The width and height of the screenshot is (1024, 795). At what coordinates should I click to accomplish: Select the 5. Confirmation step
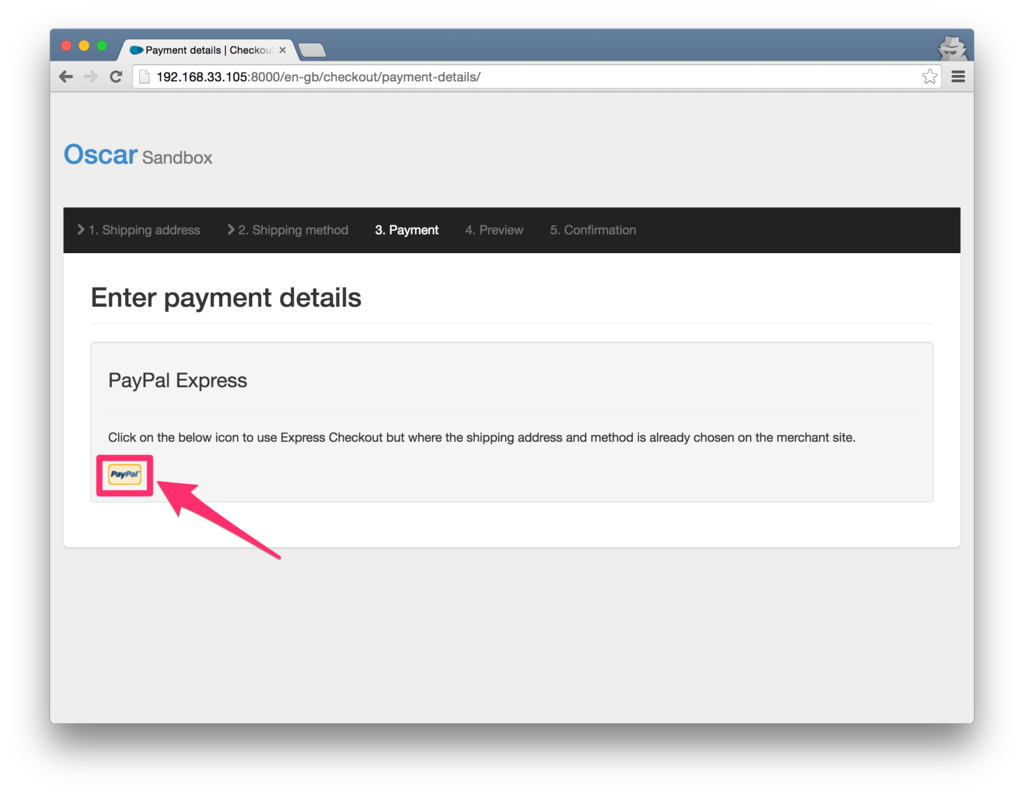[x=592, y=230]
